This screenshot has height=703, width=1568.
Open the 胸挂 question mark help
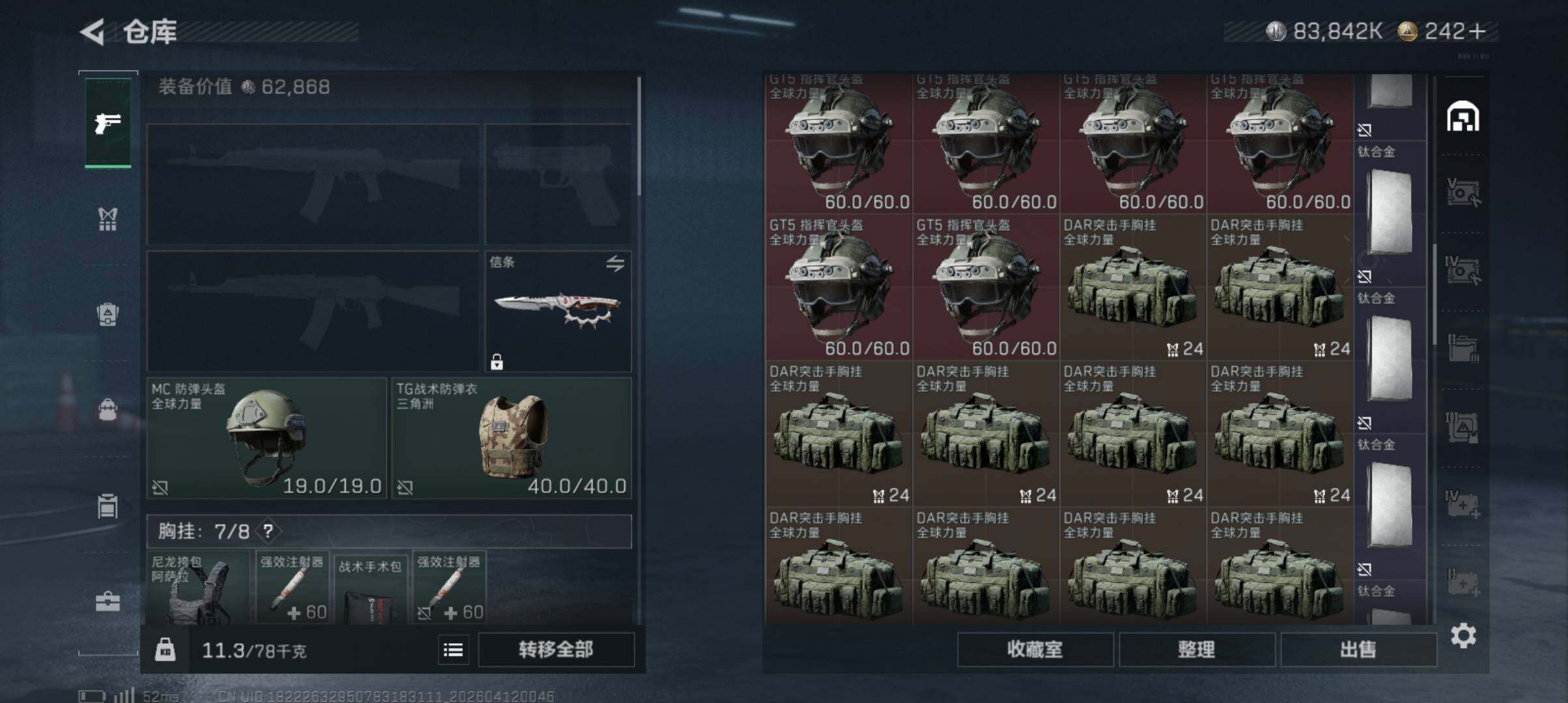click(x=268, y=531)
